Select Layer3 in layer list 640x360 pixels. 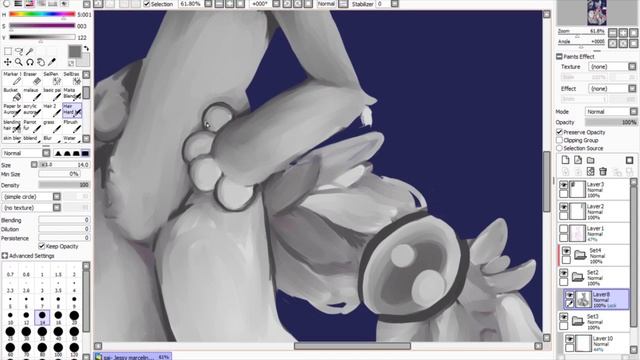594,189
